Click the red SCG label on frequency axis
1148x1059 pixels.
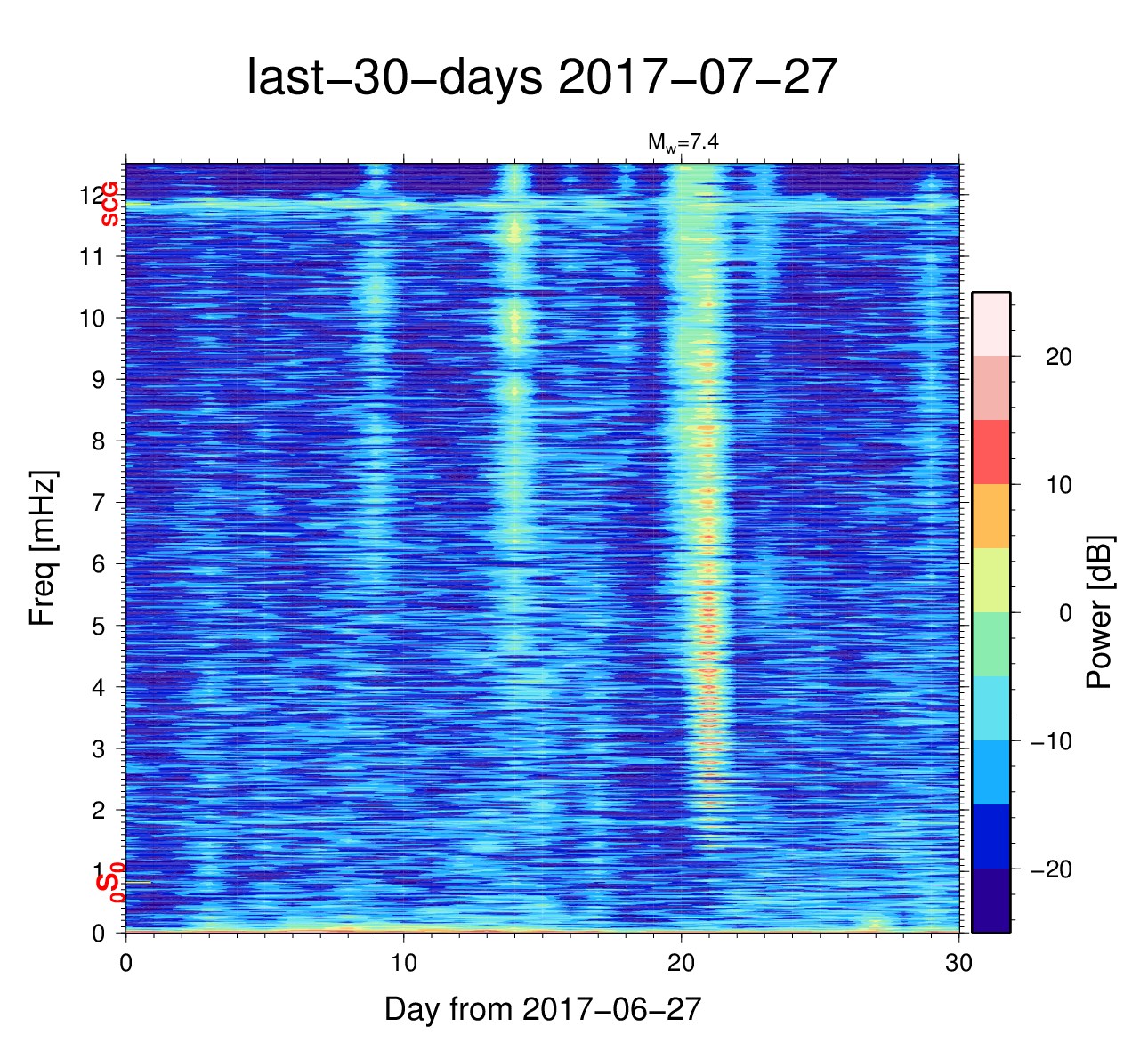point(109,205)
